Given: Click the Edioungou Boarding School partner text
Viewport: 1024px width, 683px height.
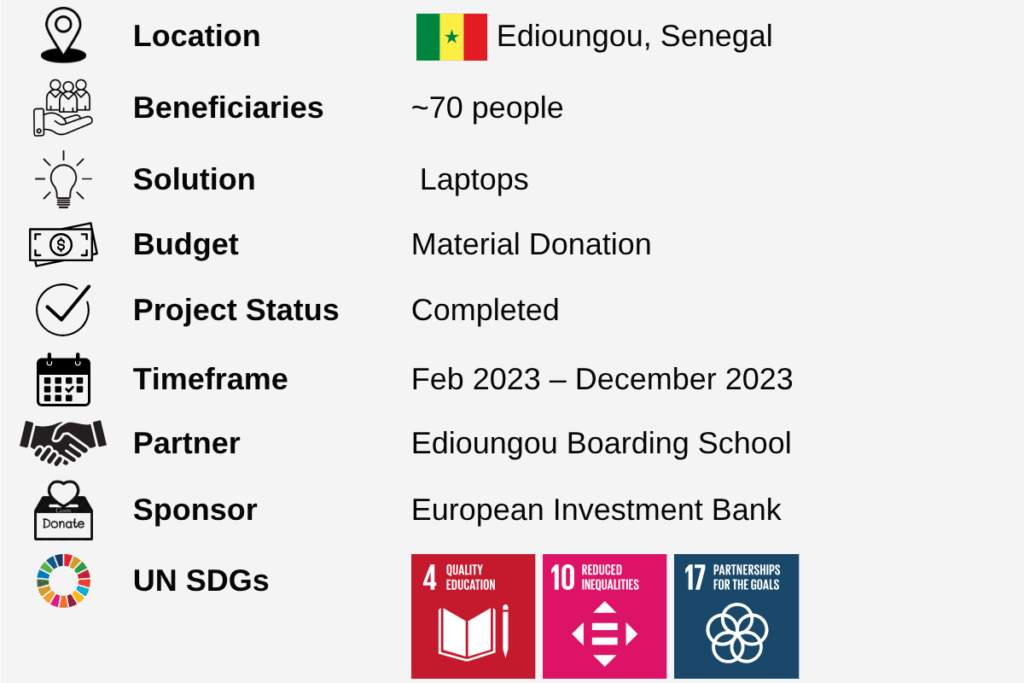Looking at the screenshot, I should click(x=601, y=443).
